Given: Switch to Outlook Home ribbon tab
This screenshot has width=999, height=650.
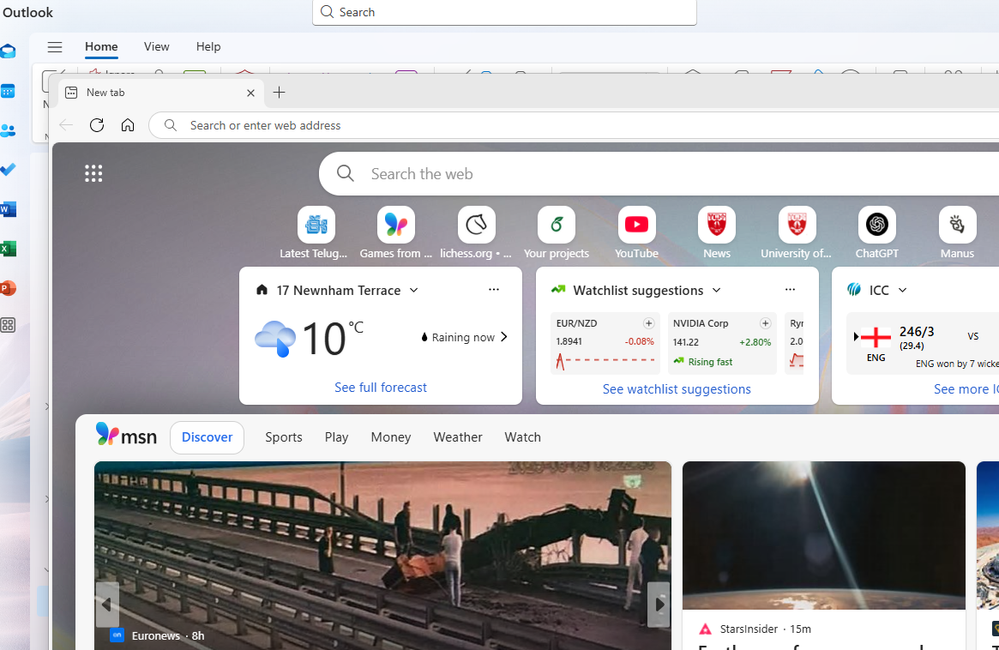Looking at the screenshot, I should (101, 47).
